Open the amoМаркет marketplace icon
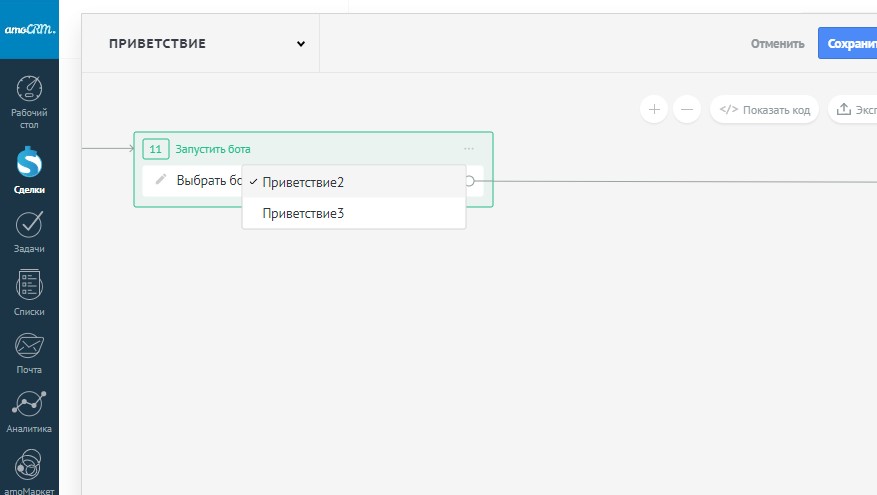877x495 pixels. coord(29,465)
